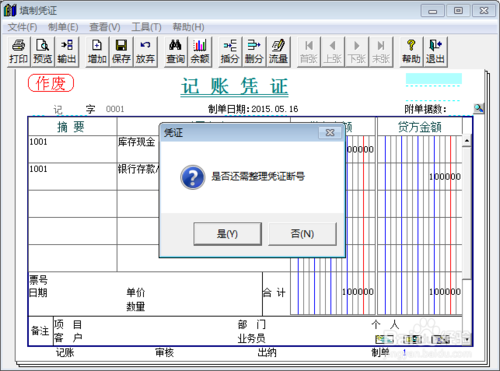
Task: Click the 摘要 column header
Action: [71, 127]
